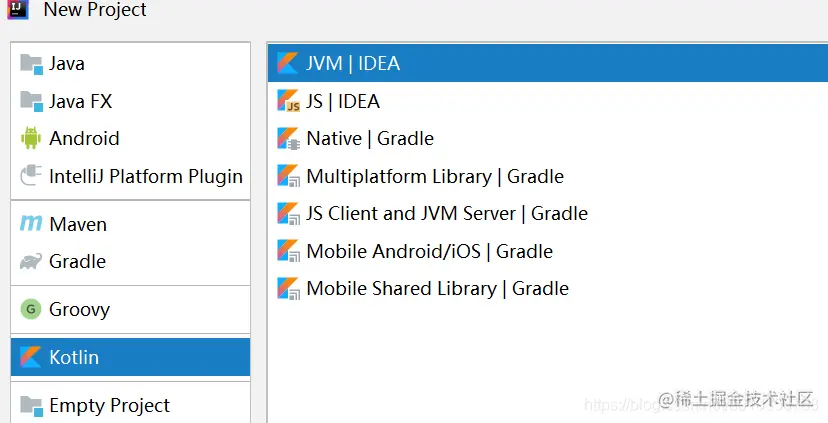Select the Java project type
The height and width of the screenshot is (423, 828).
click(67, 64)
